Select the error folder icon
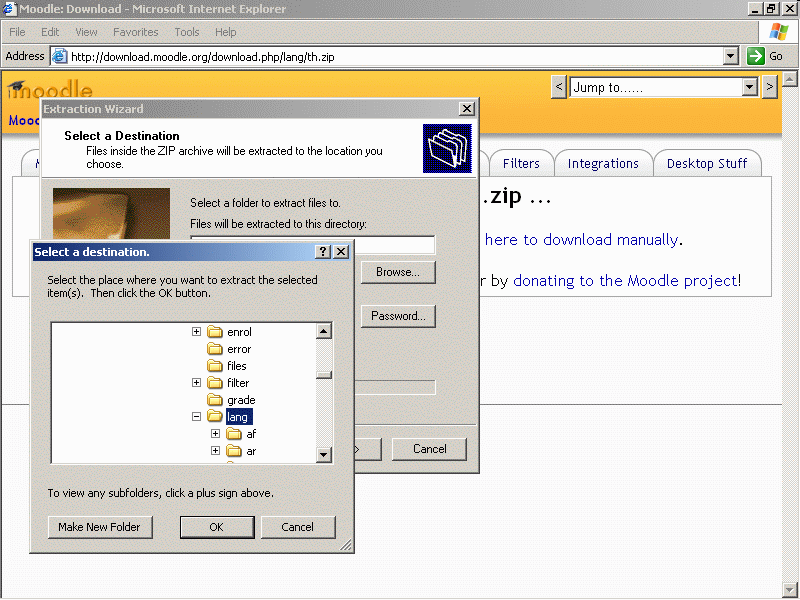This screenshot has width=800, height=600. coord(215,349)
